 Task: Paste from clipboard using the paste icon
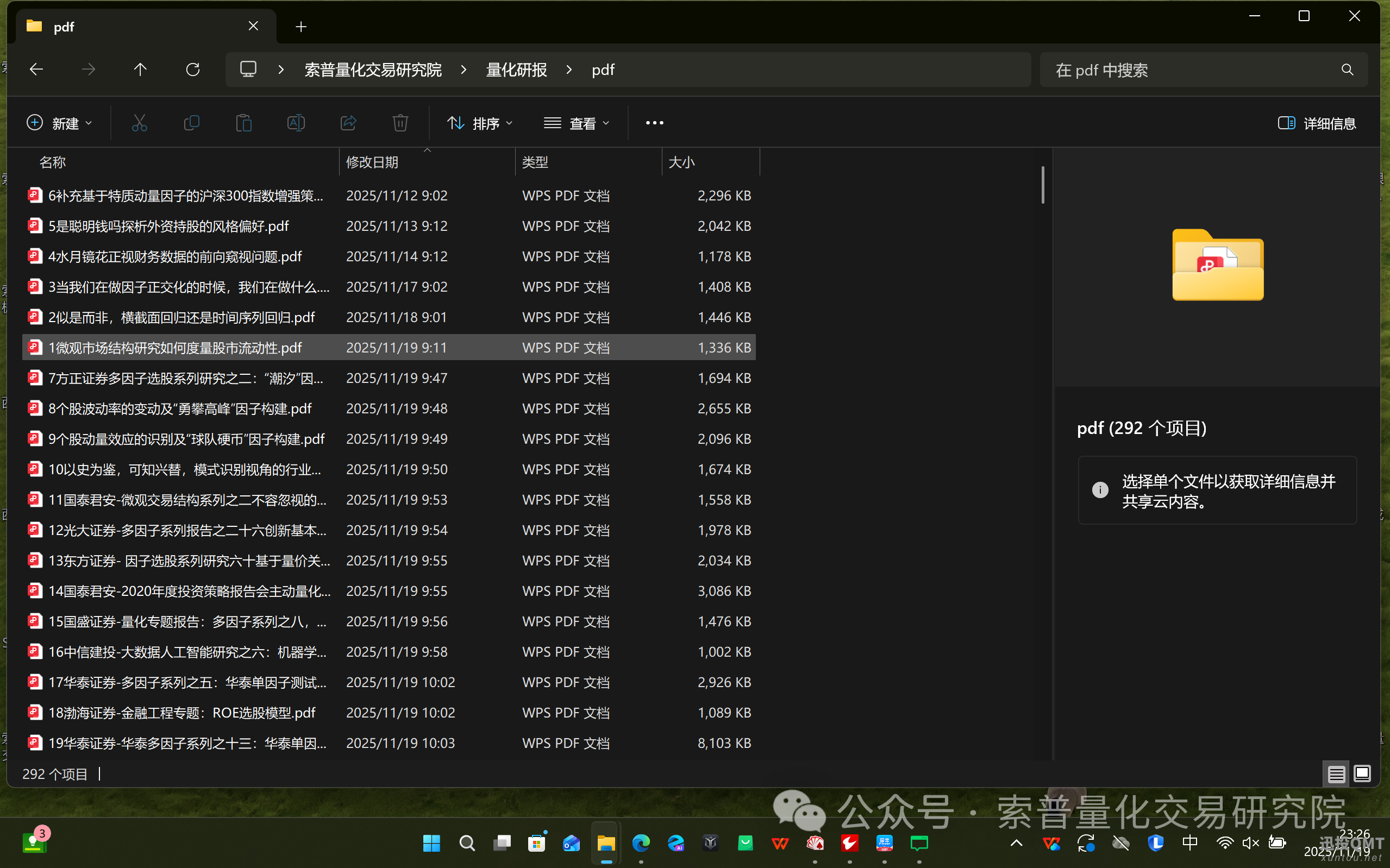244,122
